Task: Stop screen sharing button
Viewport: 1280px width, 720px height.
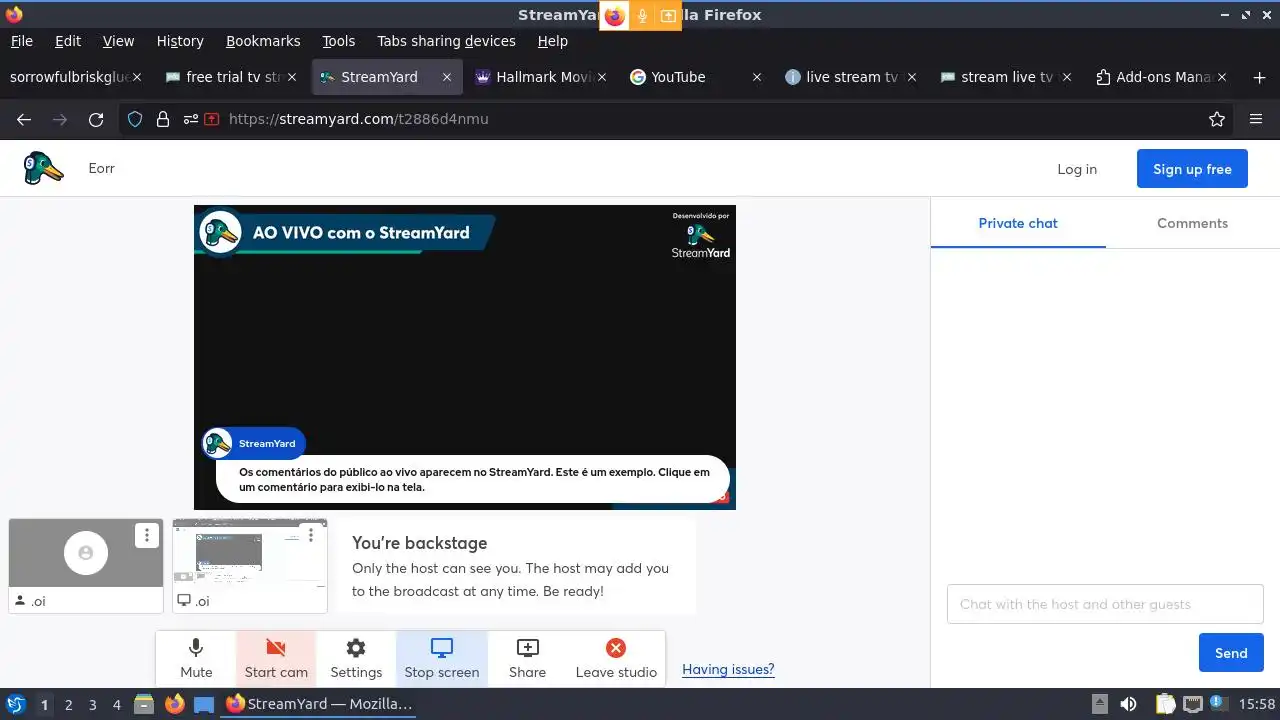Action: click(x=442, y=658)
